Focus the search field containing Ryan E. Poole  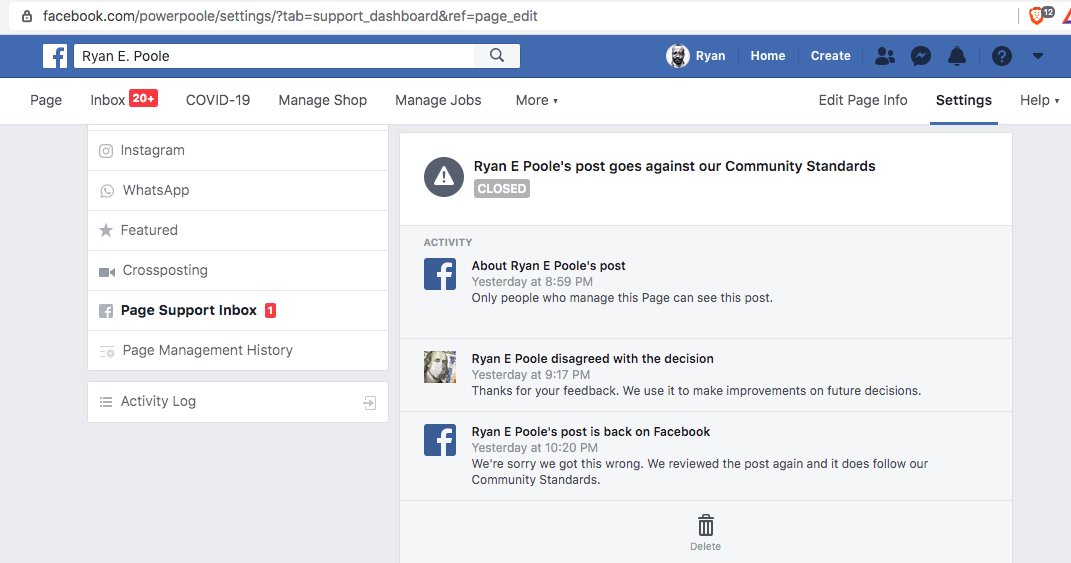(274, 56)
